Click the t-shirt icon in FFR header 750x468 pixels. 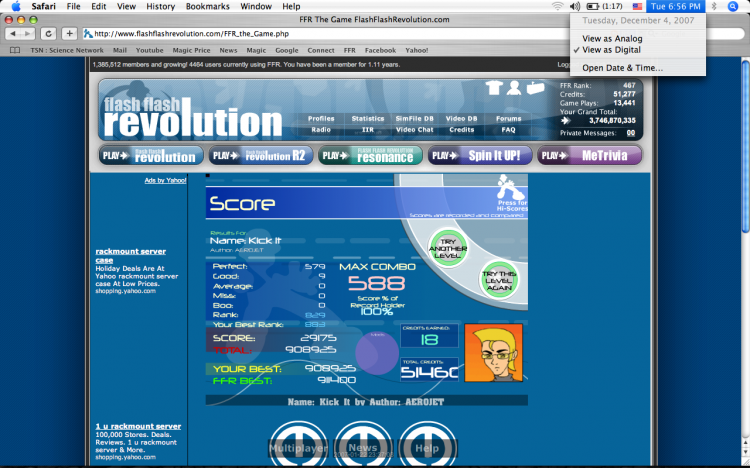(x=494, y=88)
